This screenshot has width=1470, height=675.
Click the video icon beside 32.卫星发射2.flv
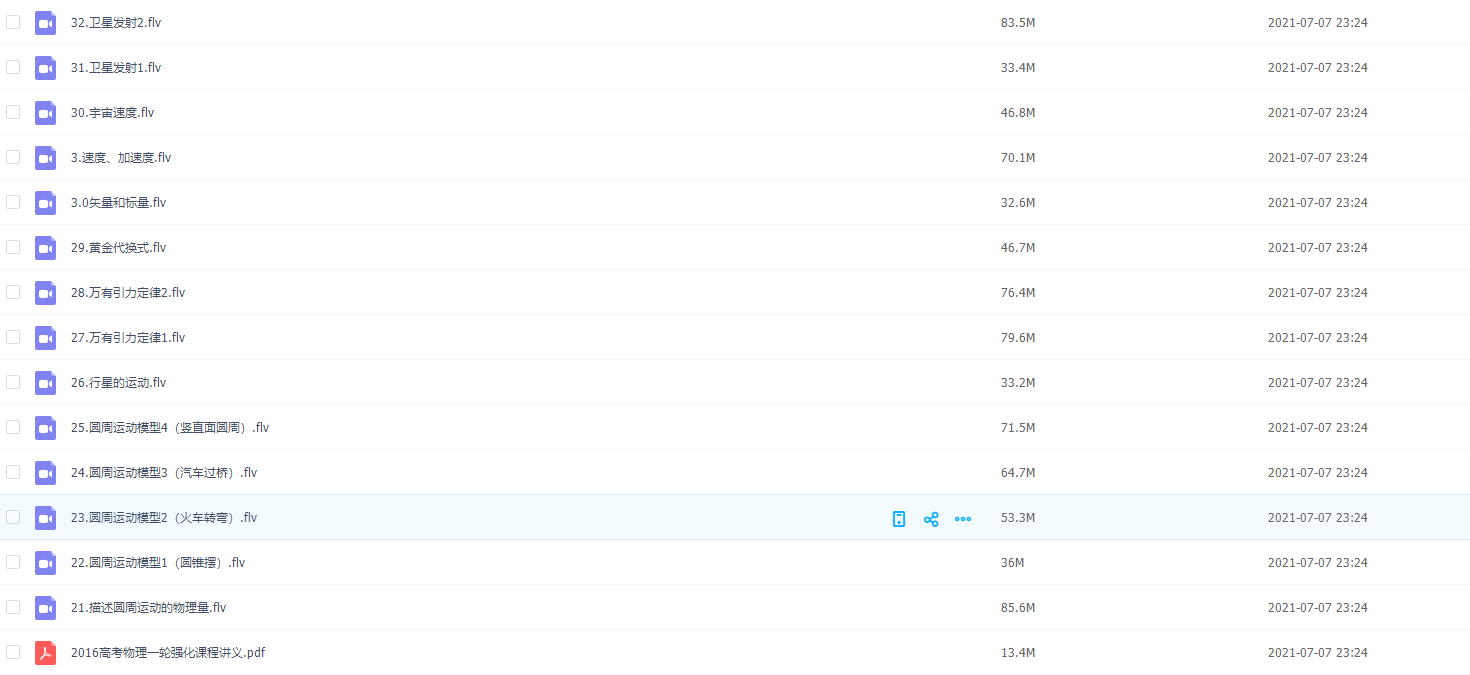(x=45, y=23)
